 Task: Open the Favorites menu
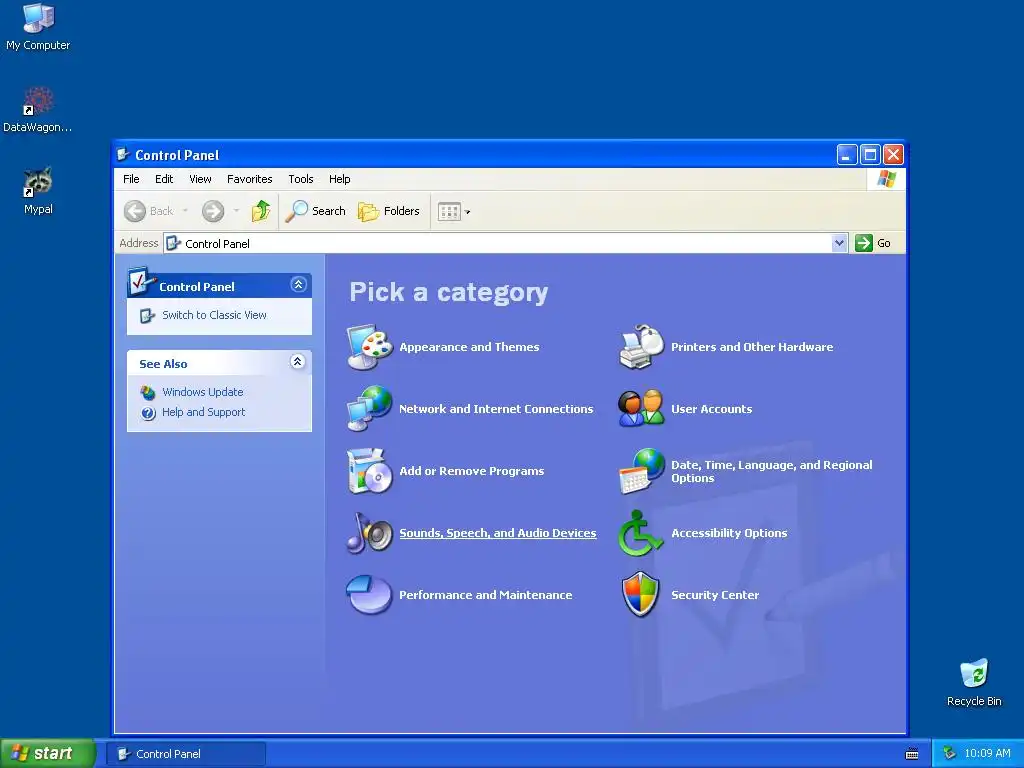249,179
